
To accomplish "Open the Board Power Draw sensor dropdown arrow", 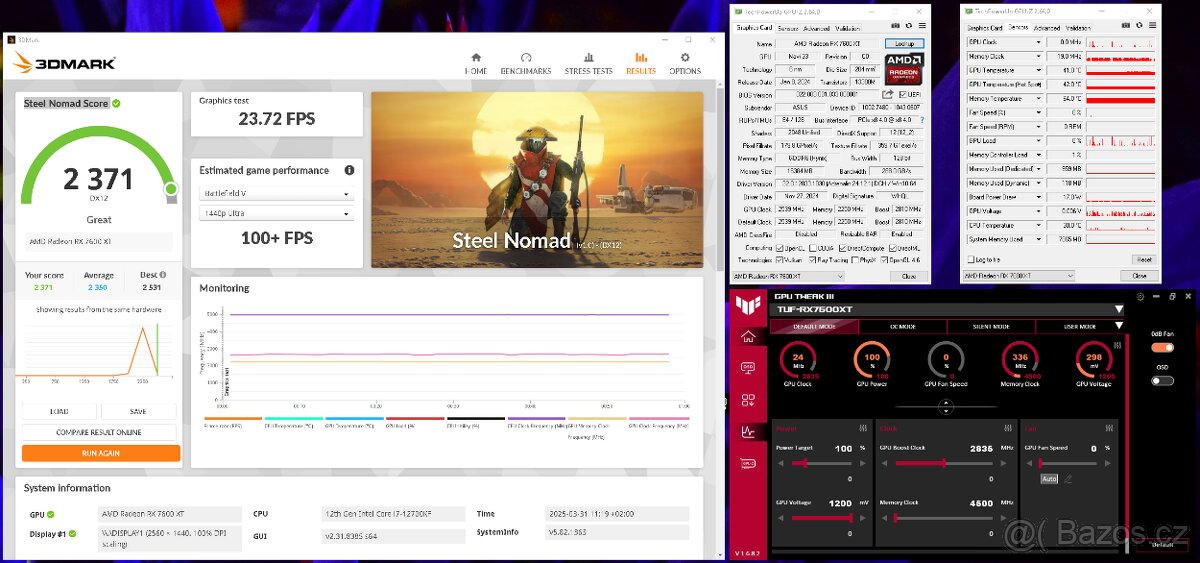I will 1038,197.
